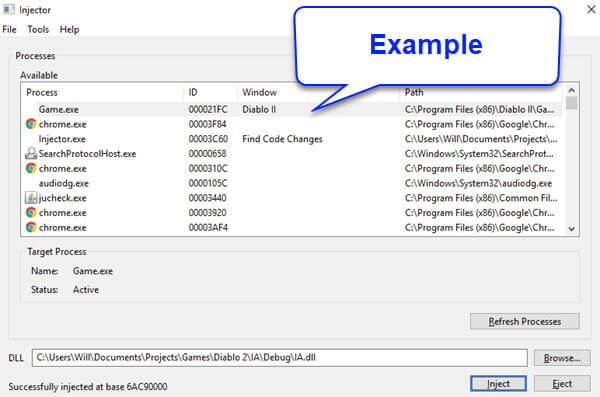
Task: Click process ID 00003AF4
Action: pos(208,227)
